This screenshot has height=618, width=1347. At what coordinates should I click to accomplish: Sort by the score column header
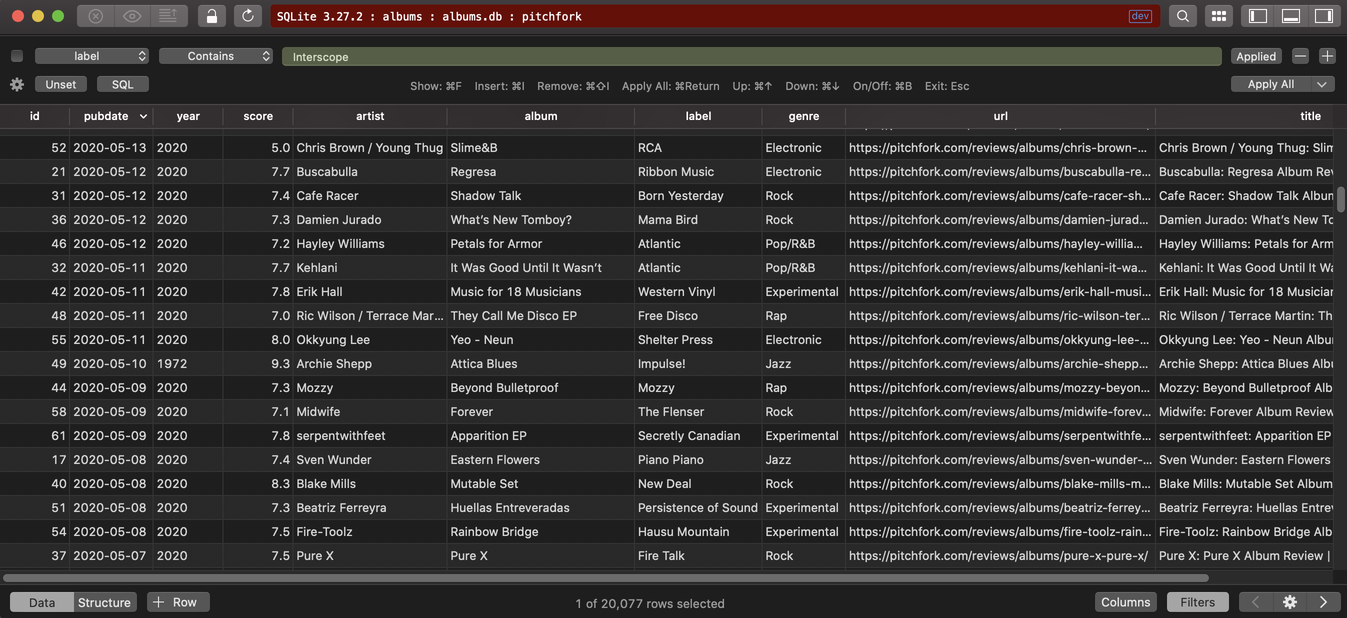click(258, 116)
